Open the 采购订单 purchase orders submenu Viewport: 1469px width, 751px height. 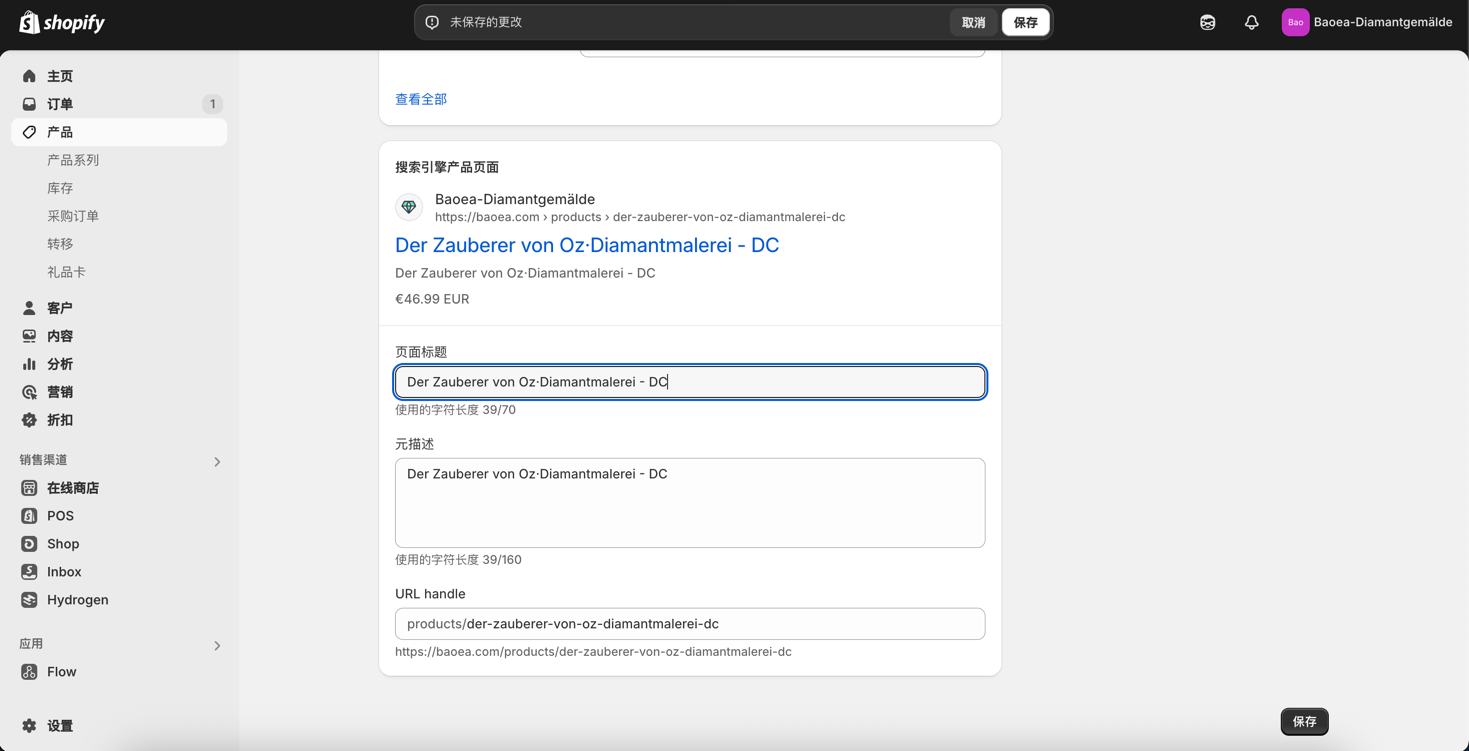(x=73, y=216)
